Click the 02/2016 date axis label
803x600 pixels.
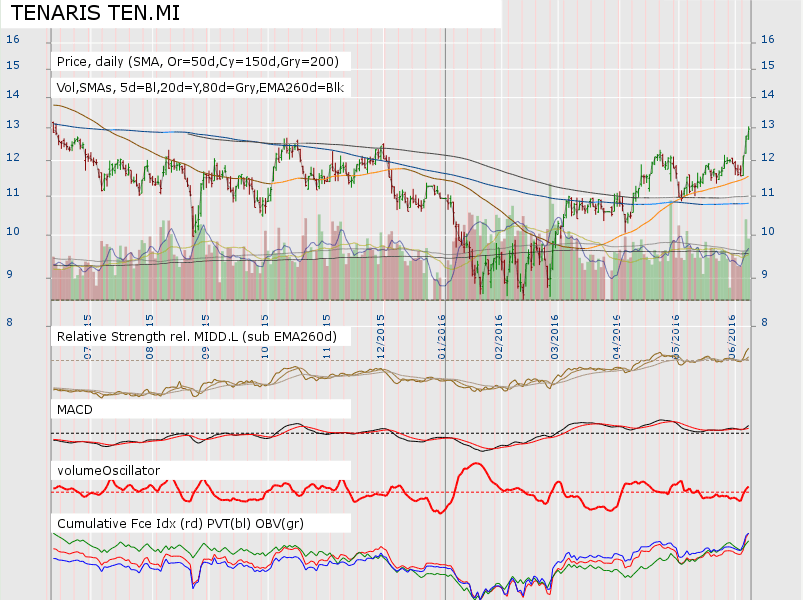[x=498, y=337]
